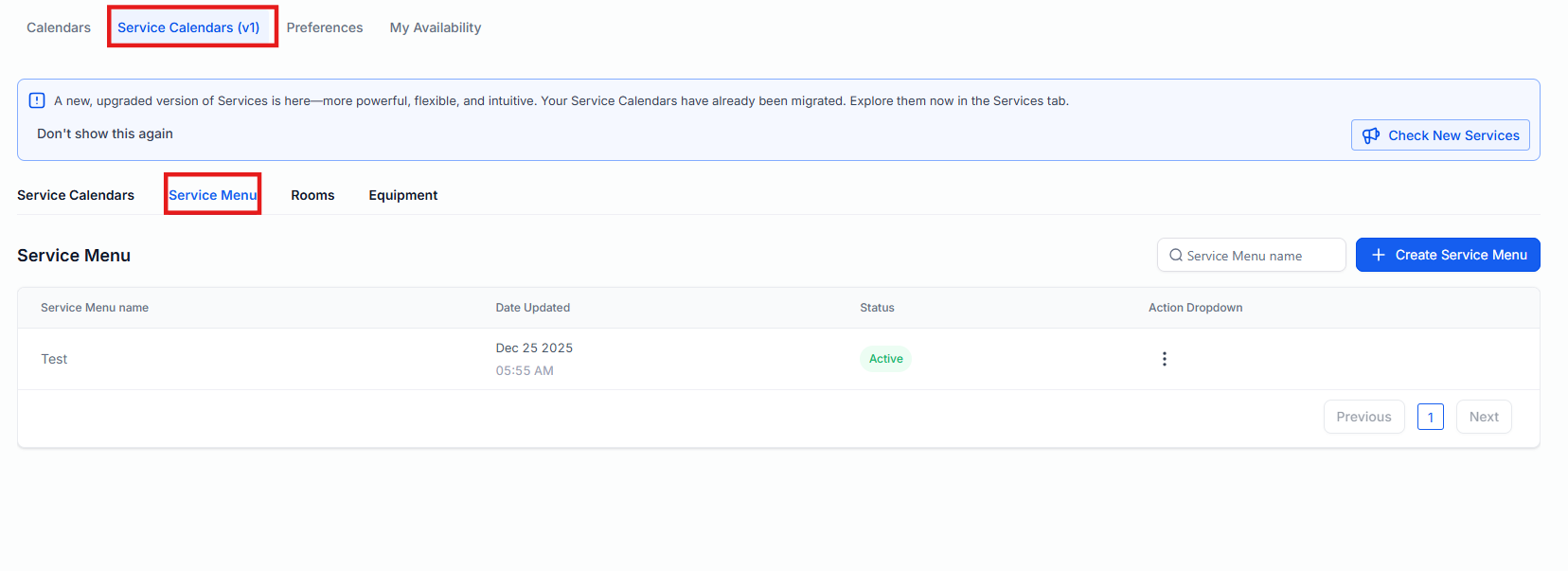Switch to the Calendars tab
Image resolution: width=1568 pixels, height=571 pixels.
point(59,27)
